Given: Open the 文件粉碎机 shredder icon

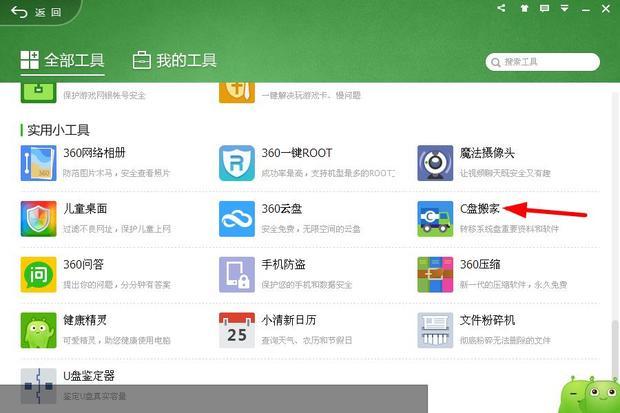Looking at the screenshot, I should point(435,330).
